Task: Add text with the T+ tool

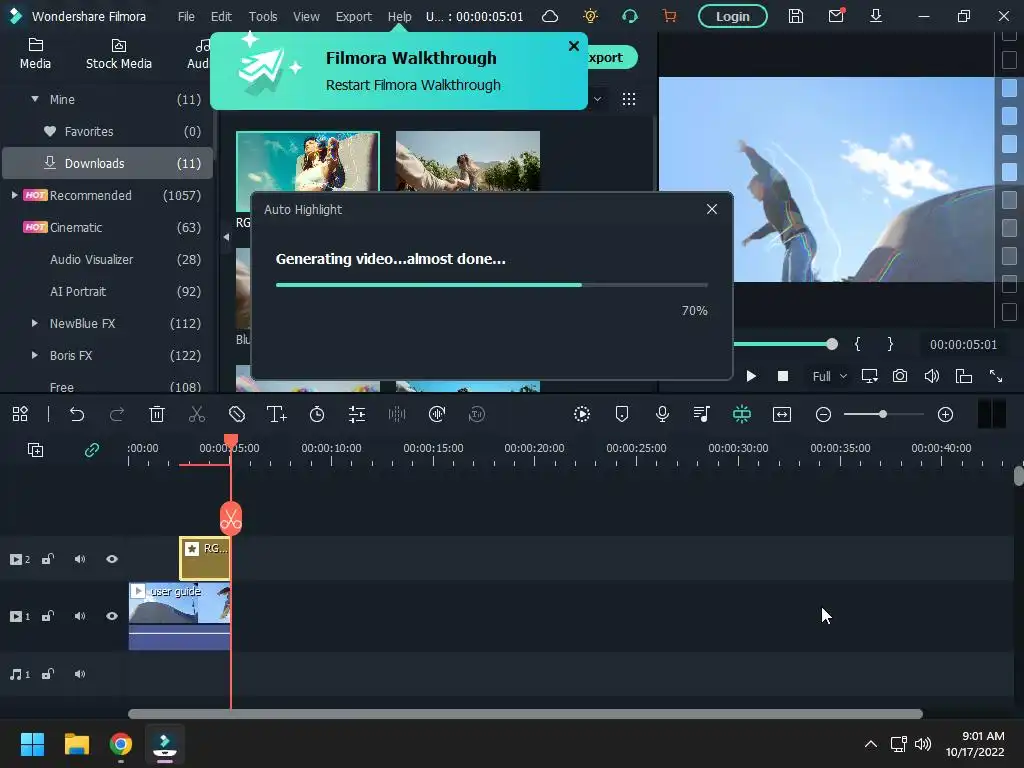Action: (277, 414)
